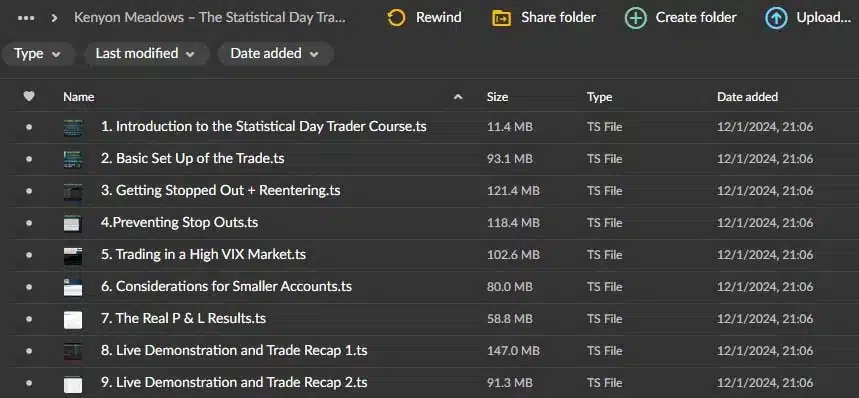
Task: Sort by the Size column header
Action: pyautogui.click(x=497, y=97)
